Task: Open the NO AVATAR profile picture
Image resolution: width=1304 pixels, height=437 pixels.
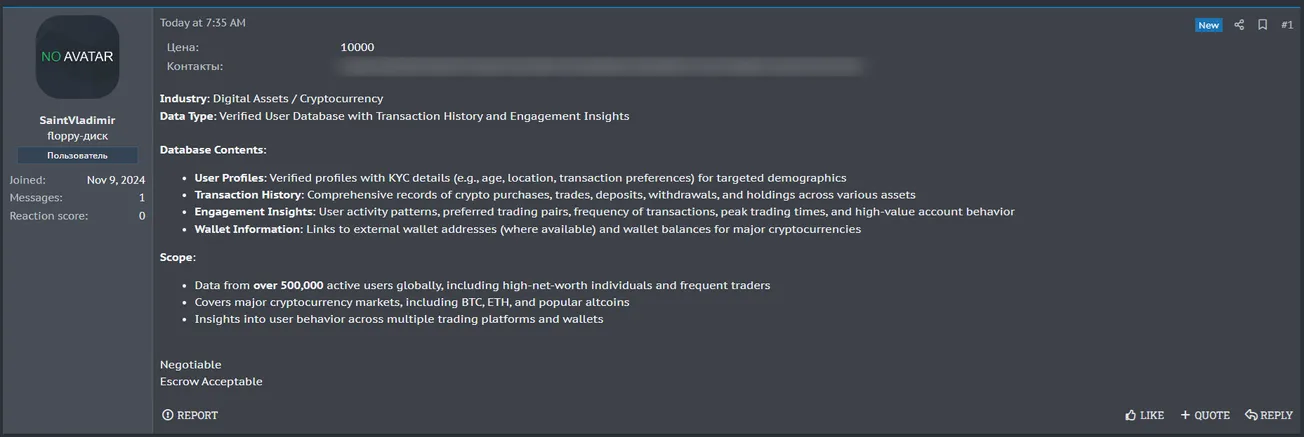Action: click(77, 57)
